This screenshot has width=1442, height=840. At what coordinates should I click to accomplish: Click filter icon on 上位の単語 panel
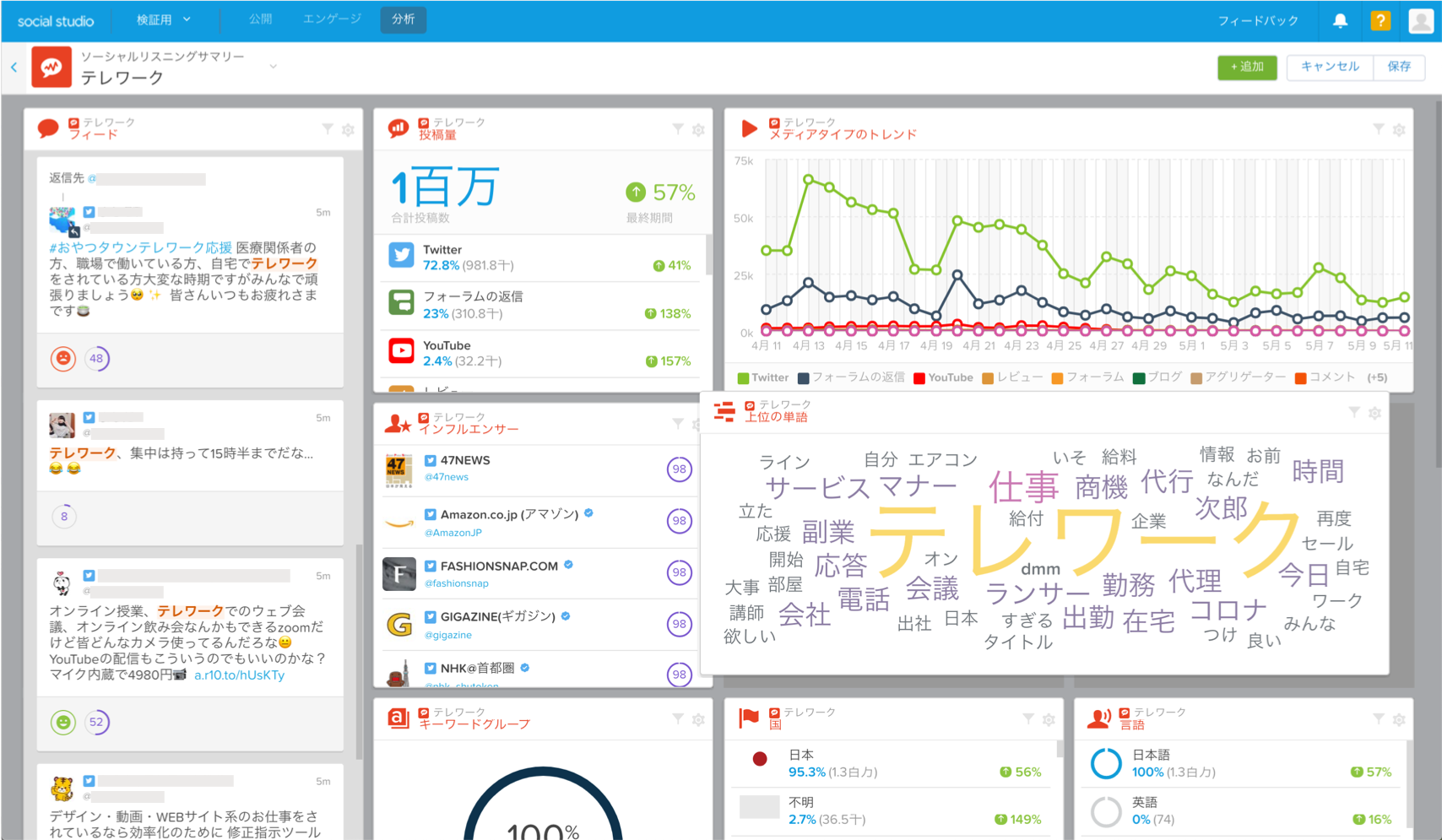pyautogui.click(x=1354, y=412)
